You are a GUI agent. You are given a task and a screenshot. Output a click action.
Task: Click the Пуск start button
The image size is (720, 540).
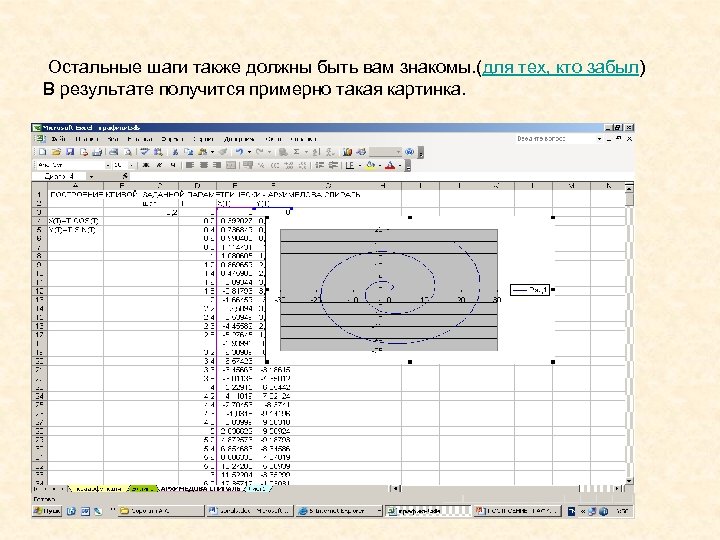point(46,511)
